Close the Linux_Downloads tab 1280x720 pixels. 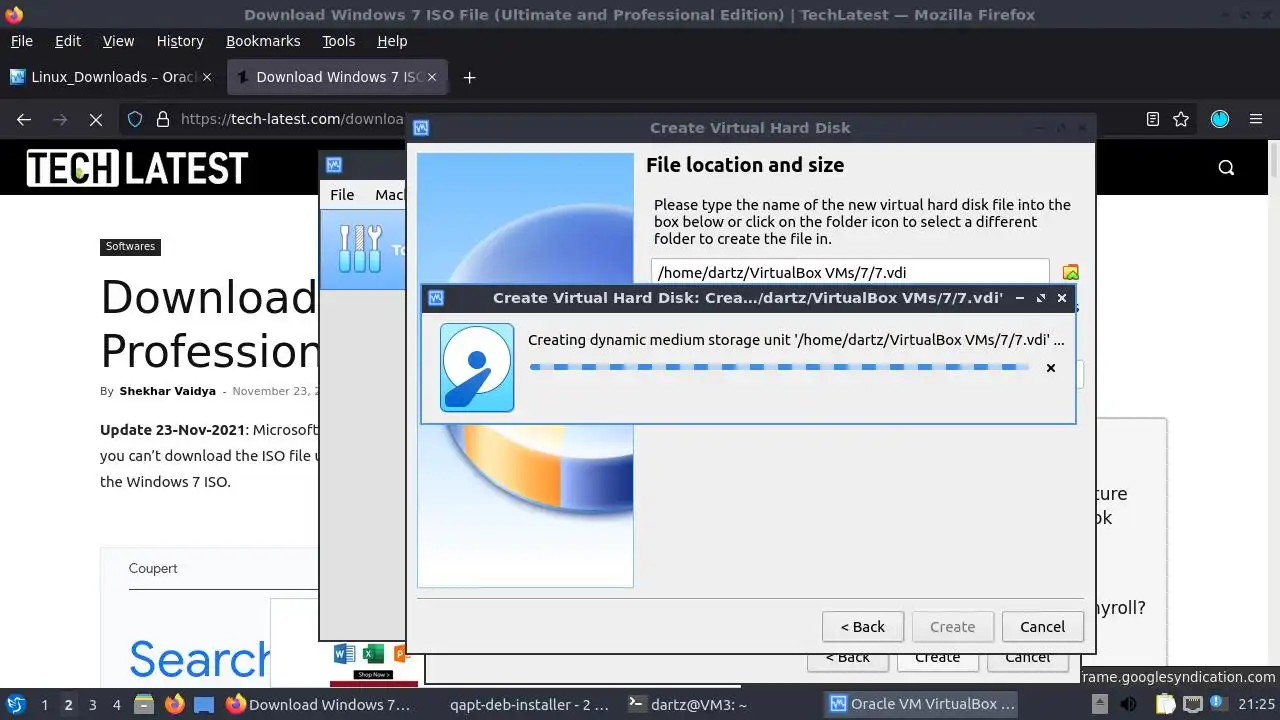pyautogui.click(x=207, y=77)
